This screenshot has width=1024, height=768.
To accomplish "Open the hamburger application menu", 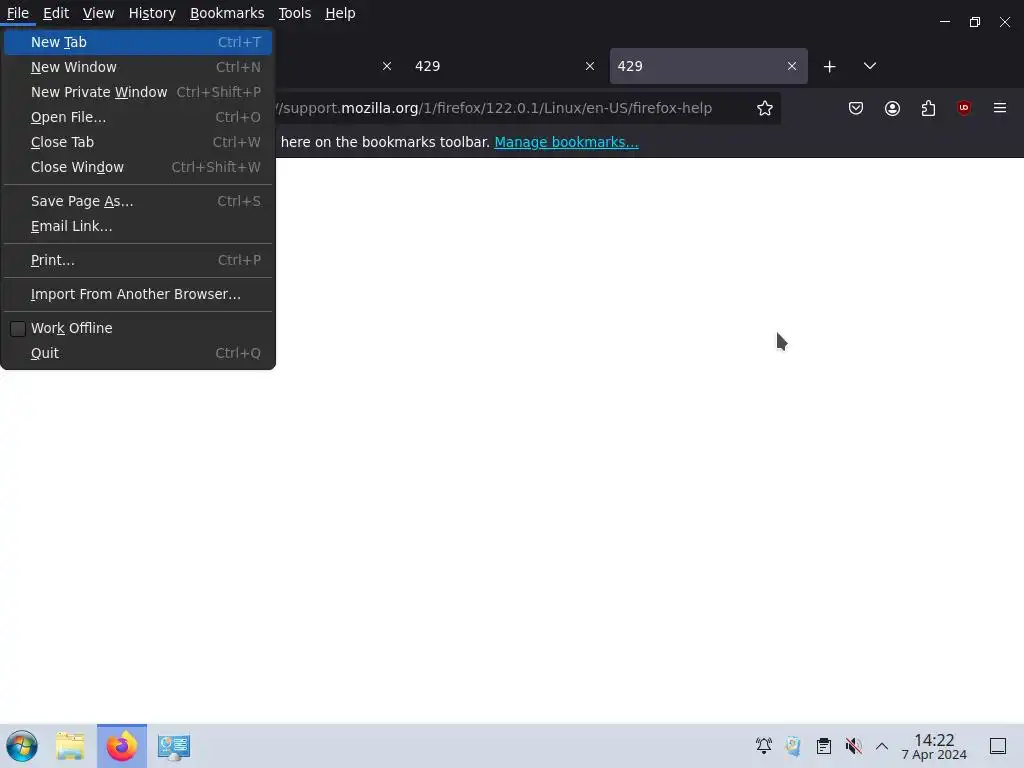I will click(x=1000, y=108).
